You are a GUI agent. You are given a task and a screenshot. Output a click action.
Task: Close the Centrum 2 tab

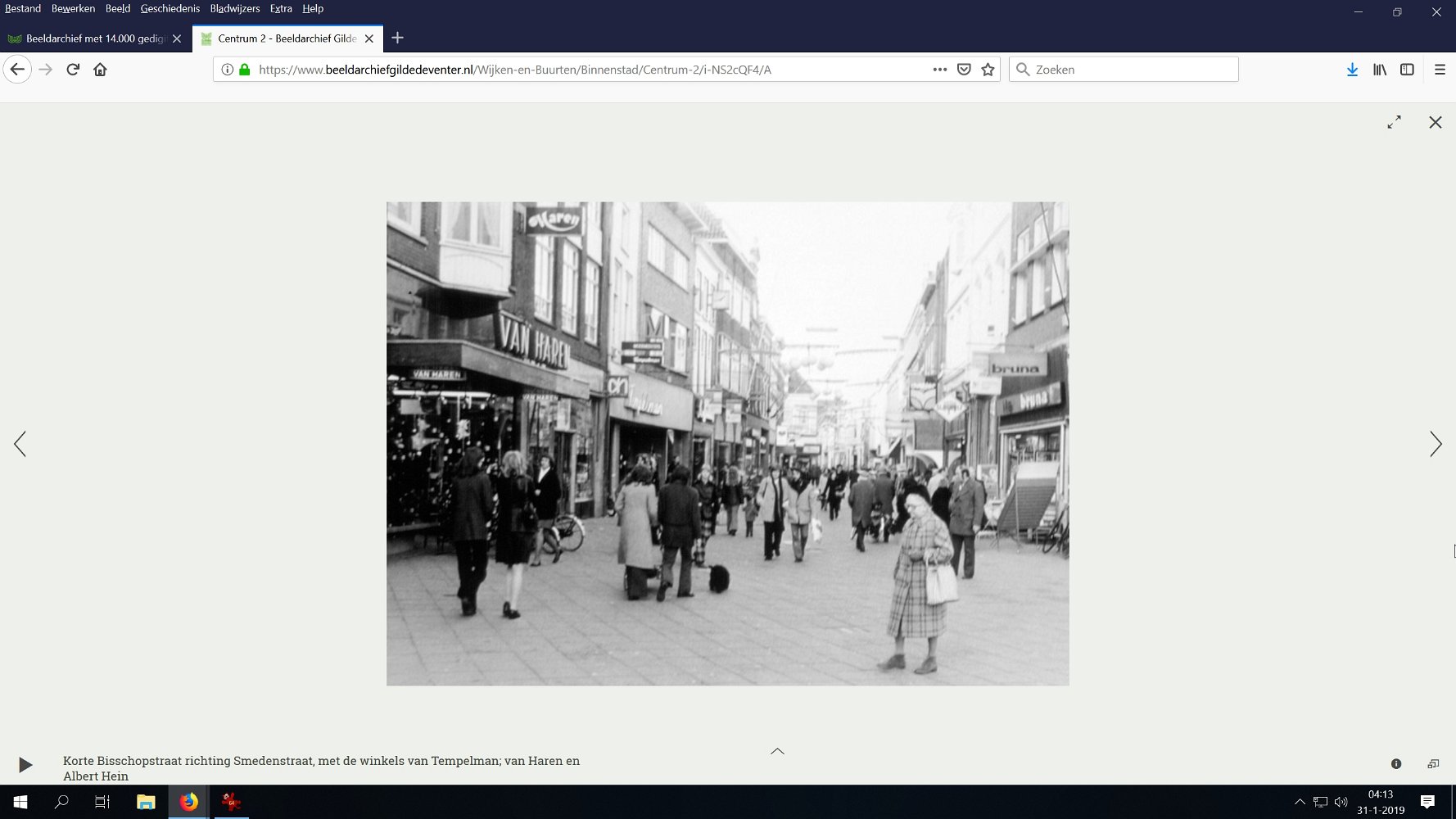369,38
